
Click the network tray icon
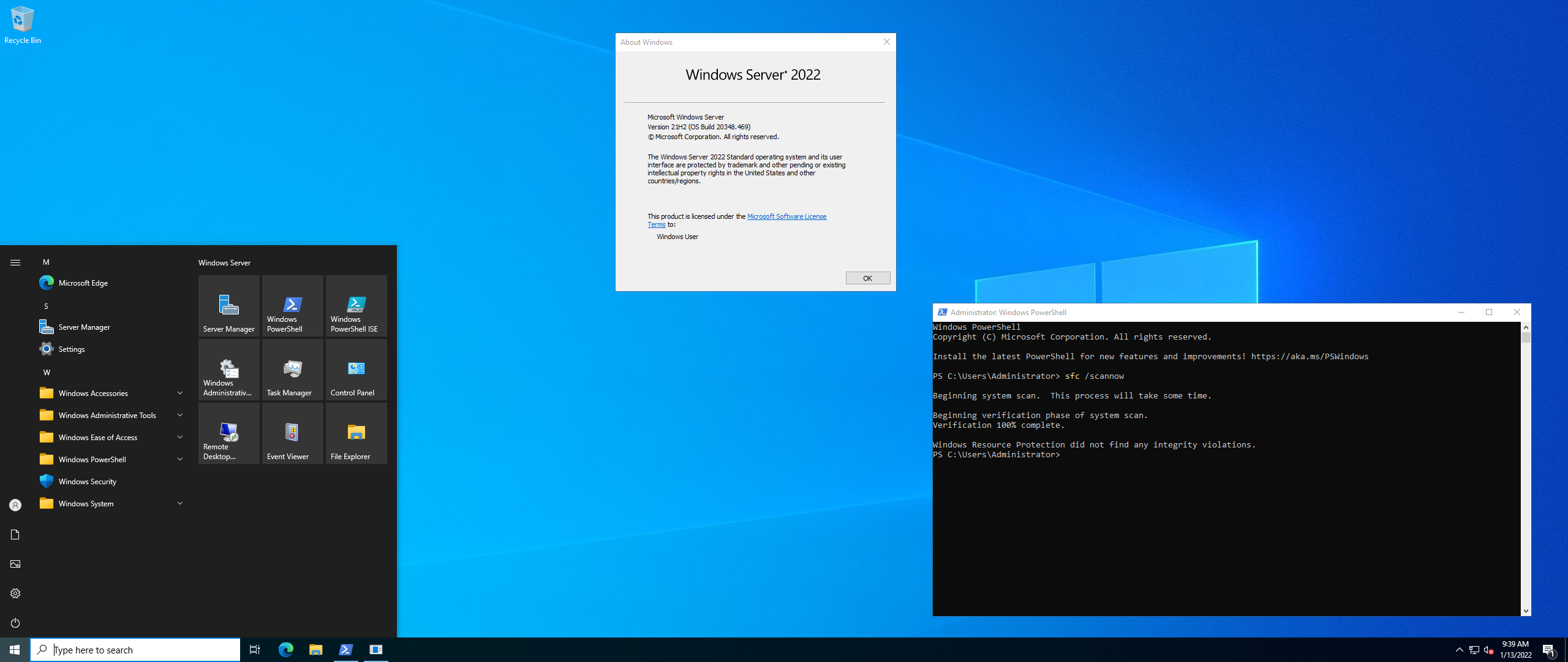tap(1474, 650)
